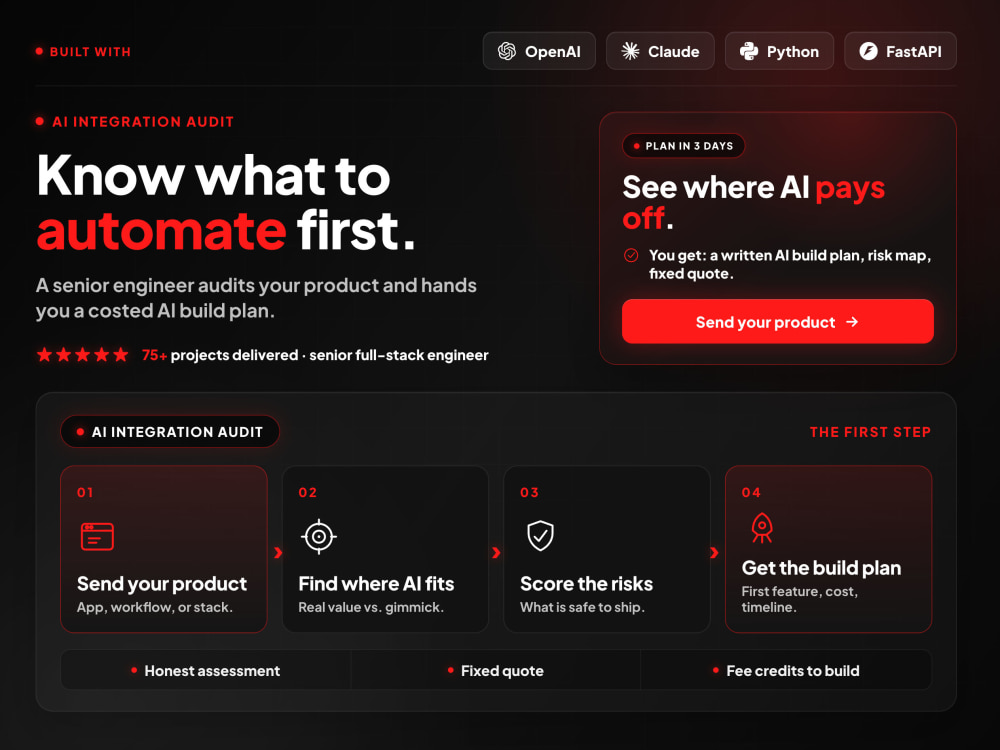Click 'First feature, cost, timeline.' caption

[800, 599]
